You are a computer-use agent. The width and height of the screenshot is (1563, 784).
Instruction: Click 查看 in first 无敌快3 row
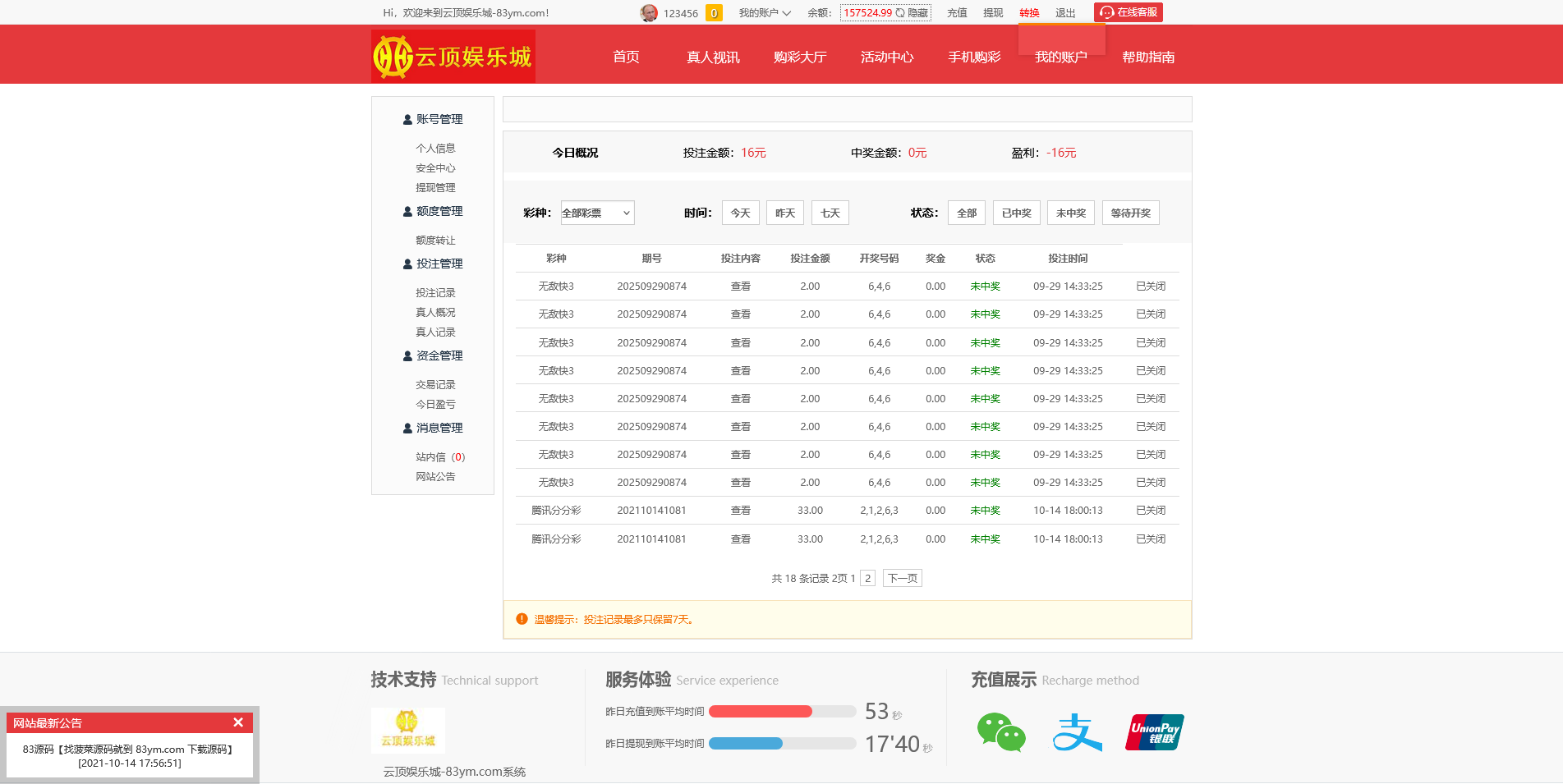(741, 287)
